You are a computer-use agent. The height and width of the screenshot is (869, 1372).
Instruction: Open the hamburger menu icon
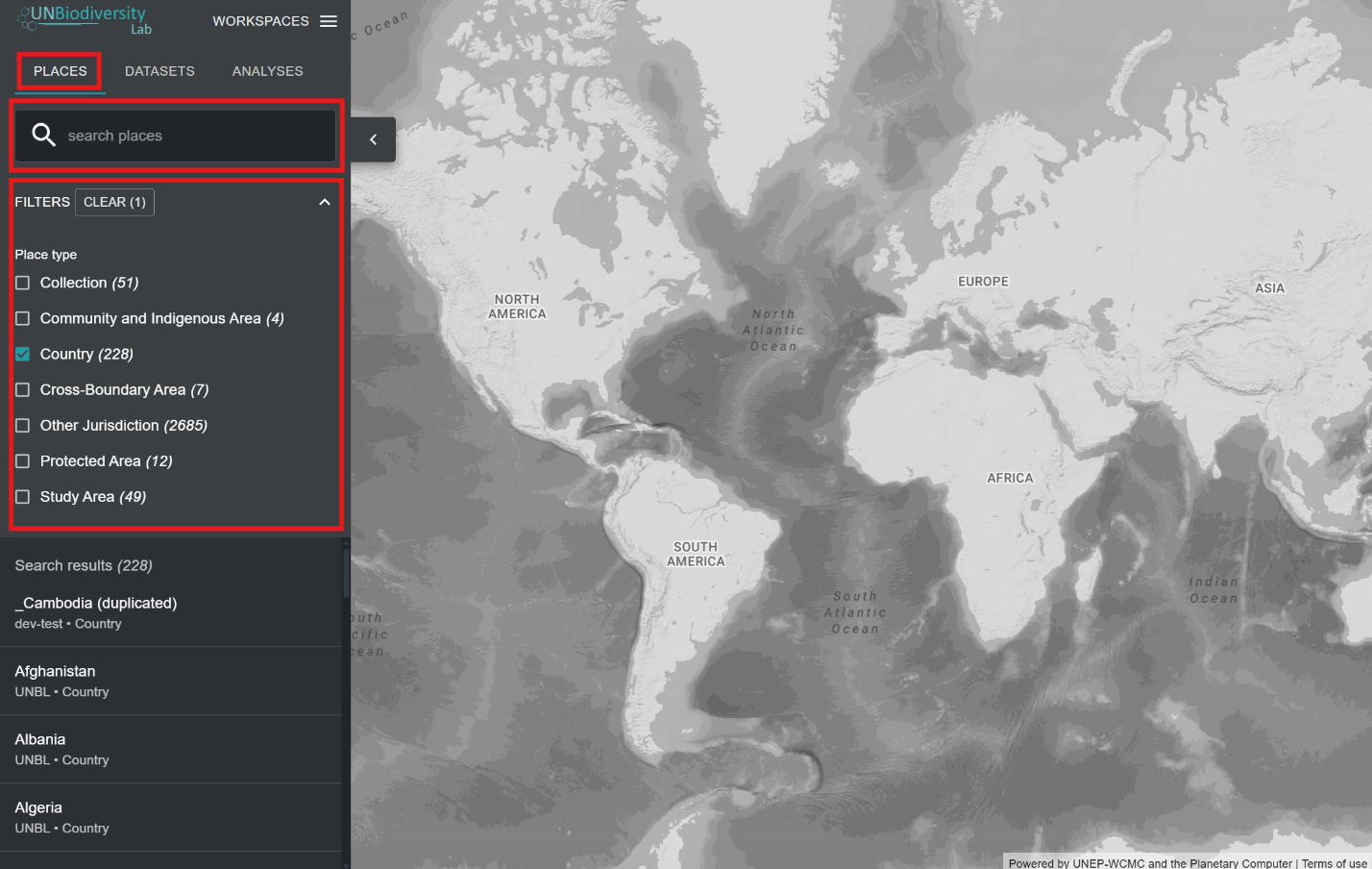click(x=329, y=21)
